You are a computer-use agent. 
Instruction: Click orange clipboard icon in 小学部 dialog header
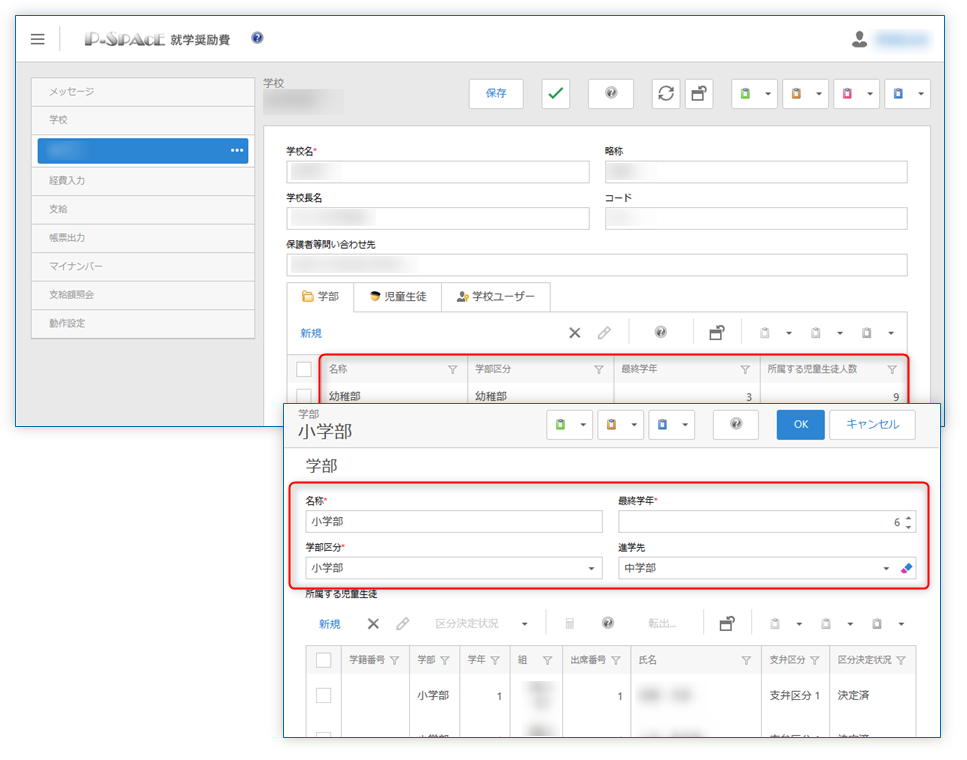[611, 424]
